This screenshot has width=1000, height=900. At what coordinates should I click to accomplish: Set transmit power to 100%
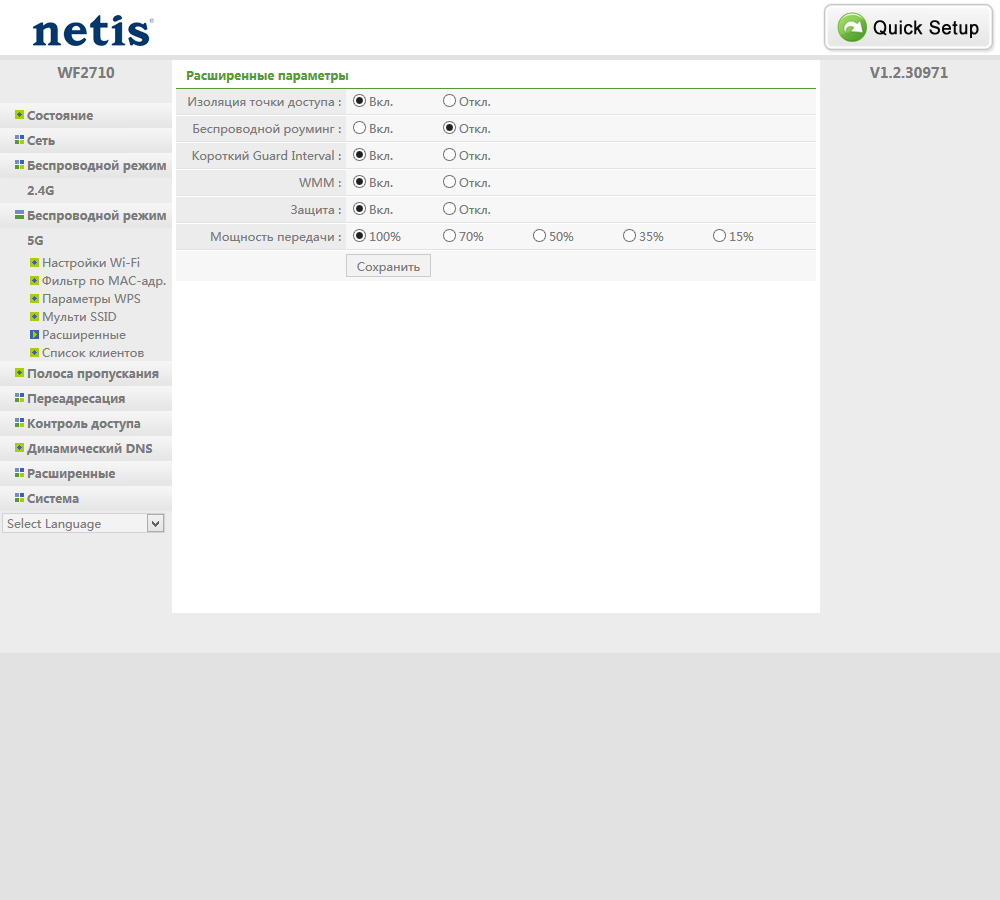tap(360, 236)
